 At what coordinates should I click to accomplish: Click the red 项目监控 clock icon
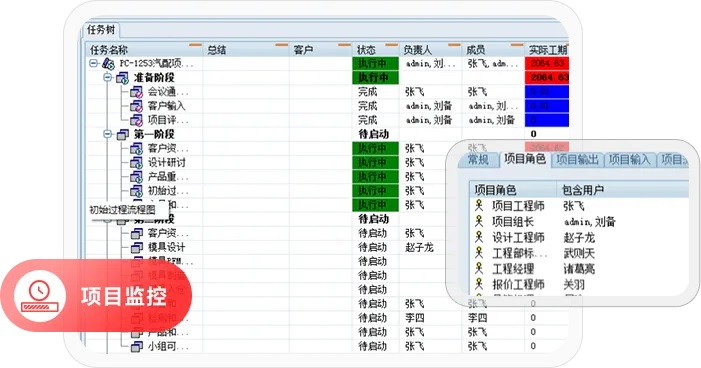(x=40, y=296)
